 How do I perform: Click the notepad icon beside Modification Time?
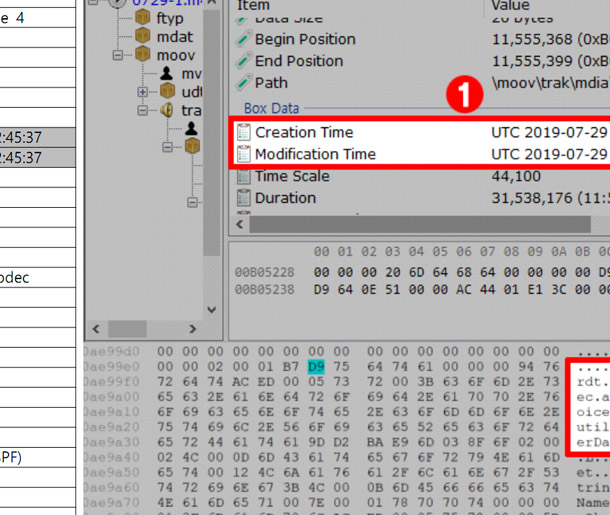pyautogui.click(x=243, y=154)
